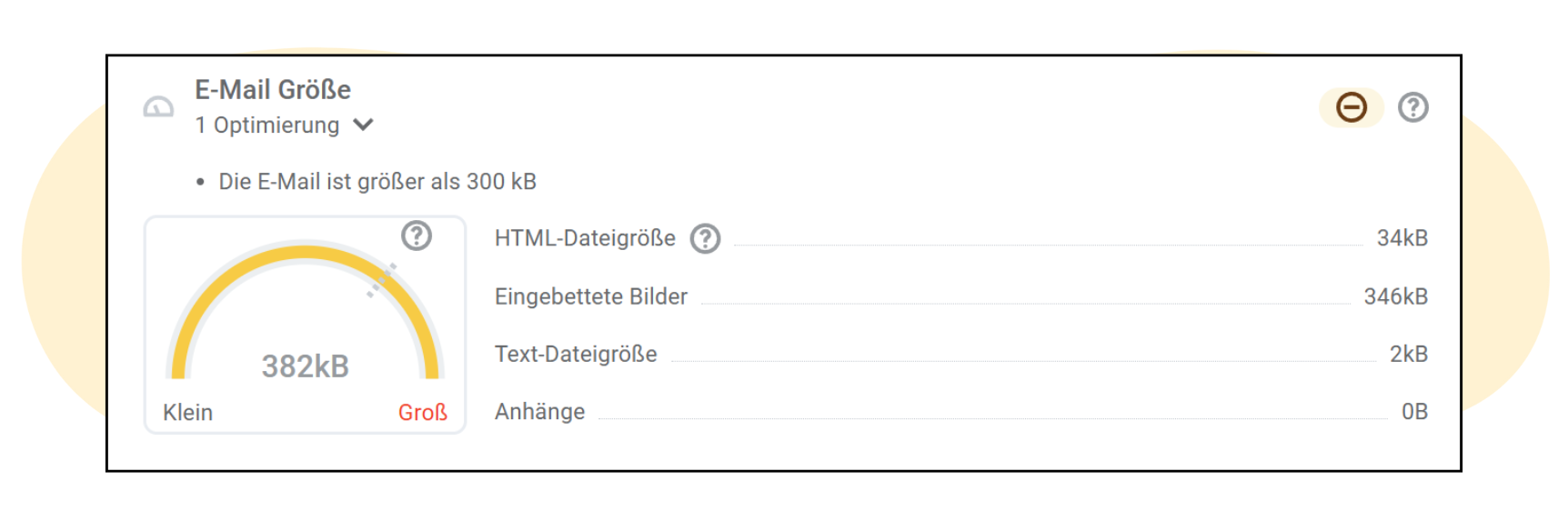
Task: Click the Klein gauge label
Action: (187, 413)
